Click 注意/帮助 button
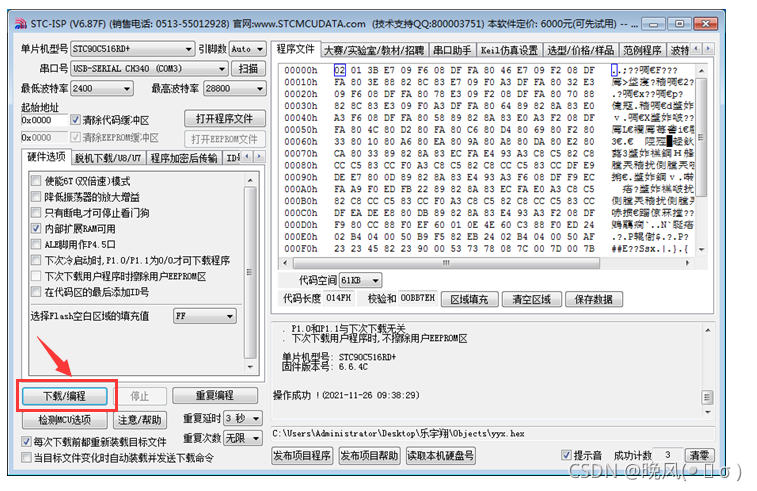 coord(140,420)
